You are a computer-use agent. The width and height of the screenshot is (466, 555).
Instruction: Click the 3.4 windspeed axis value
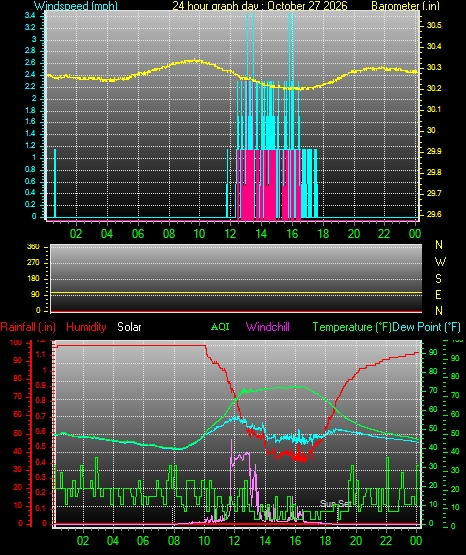pos(30,15)
